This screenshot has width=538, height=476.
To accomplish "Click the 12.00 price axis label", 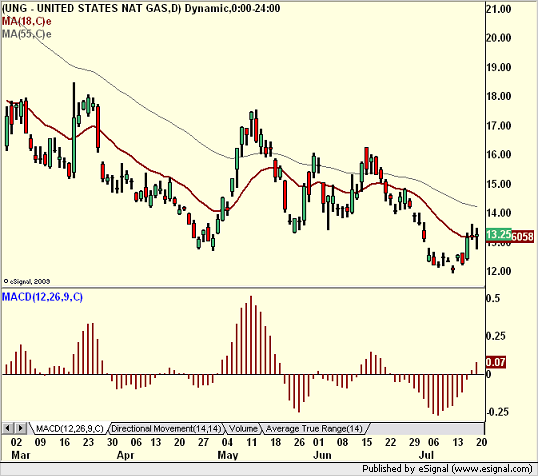I will coord(499,271).
